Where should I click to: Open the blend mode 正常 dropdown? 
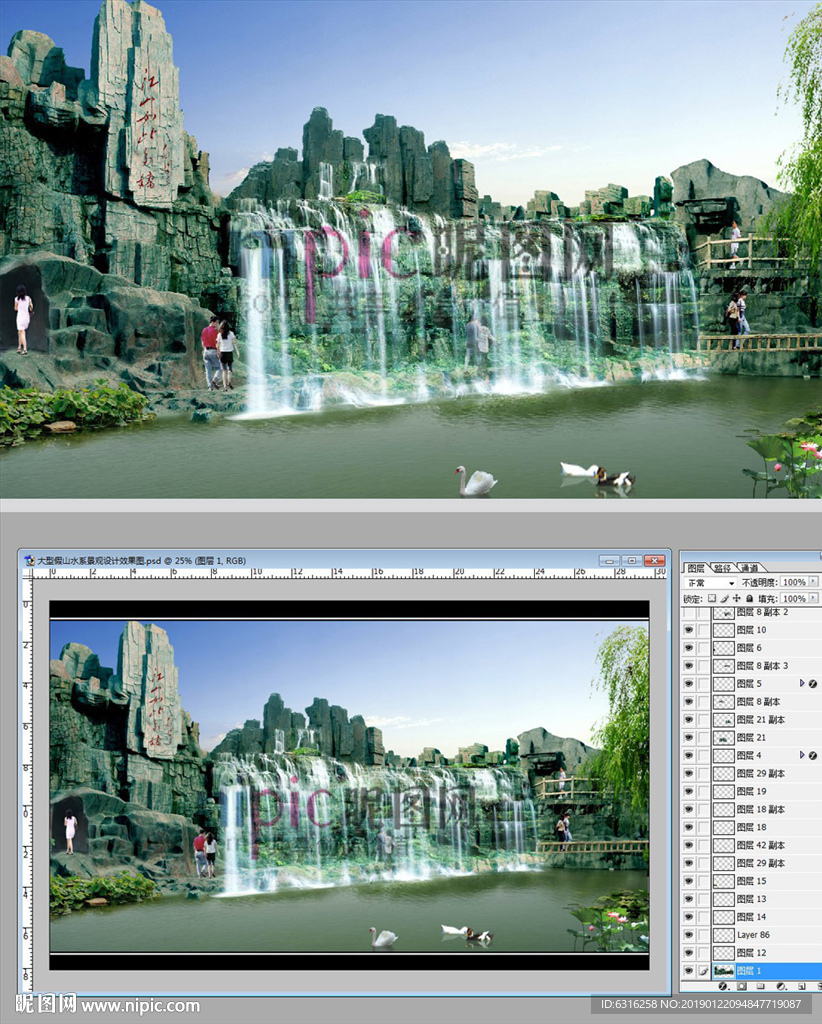tap(710, 583)
